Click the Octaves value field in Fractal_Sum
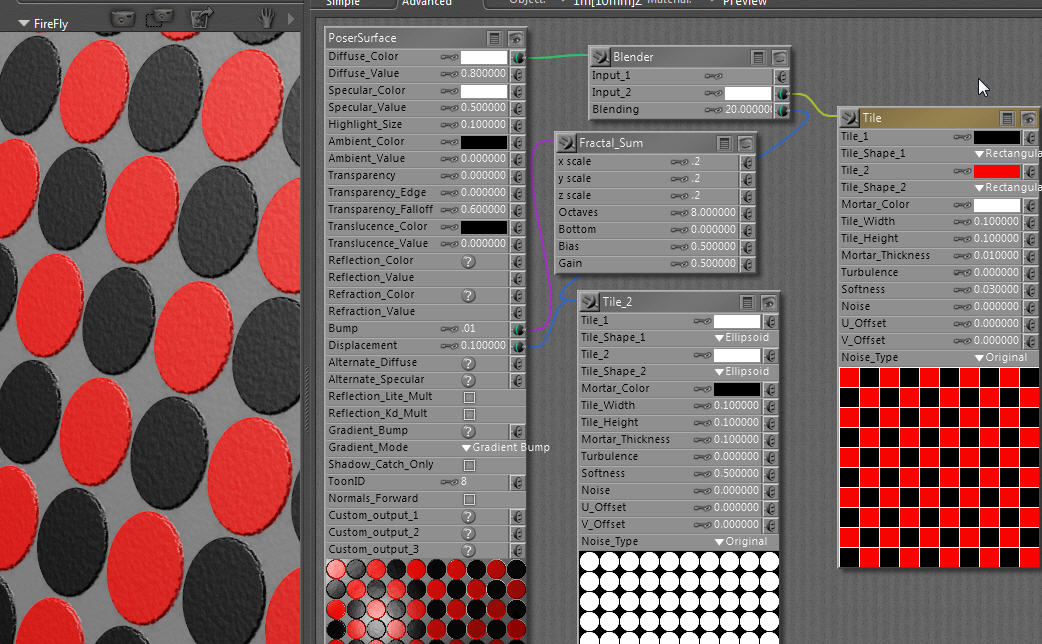 pos(714,213)
